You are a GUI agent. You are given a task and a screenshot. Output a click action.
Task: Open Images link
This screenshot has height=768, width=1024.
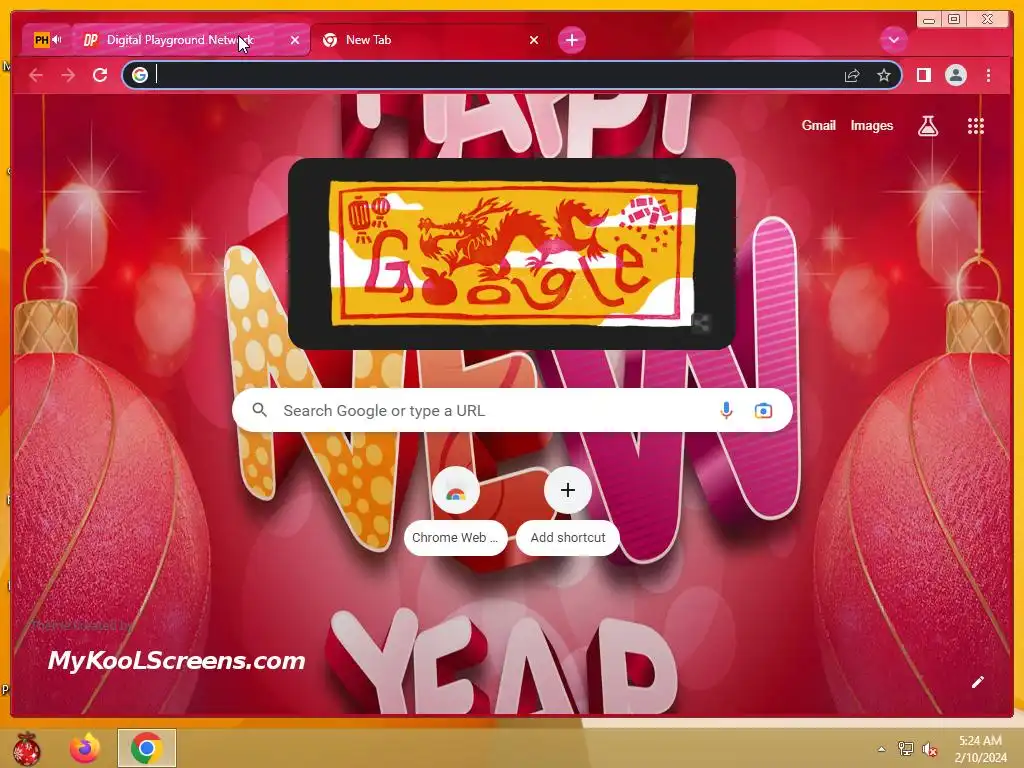pos(871,125)
